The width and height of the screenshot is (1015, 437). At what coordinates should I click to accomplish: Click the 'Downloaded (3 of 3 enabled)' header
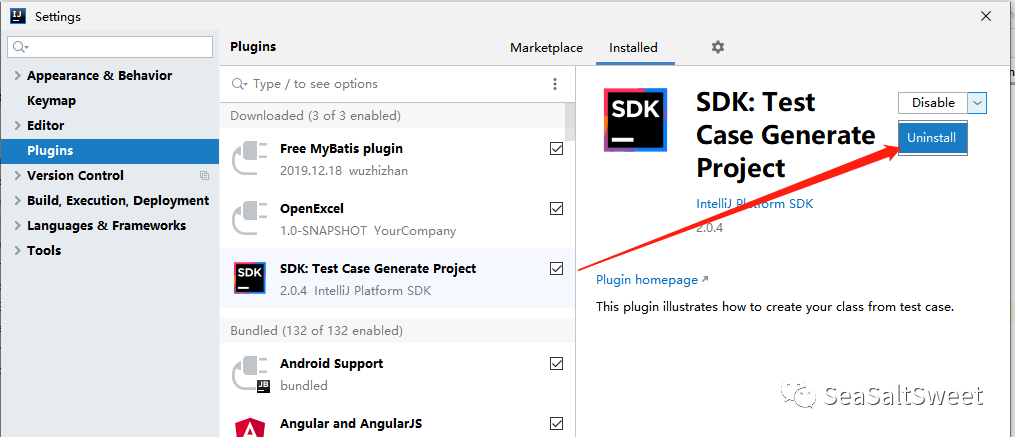[315, 116]
